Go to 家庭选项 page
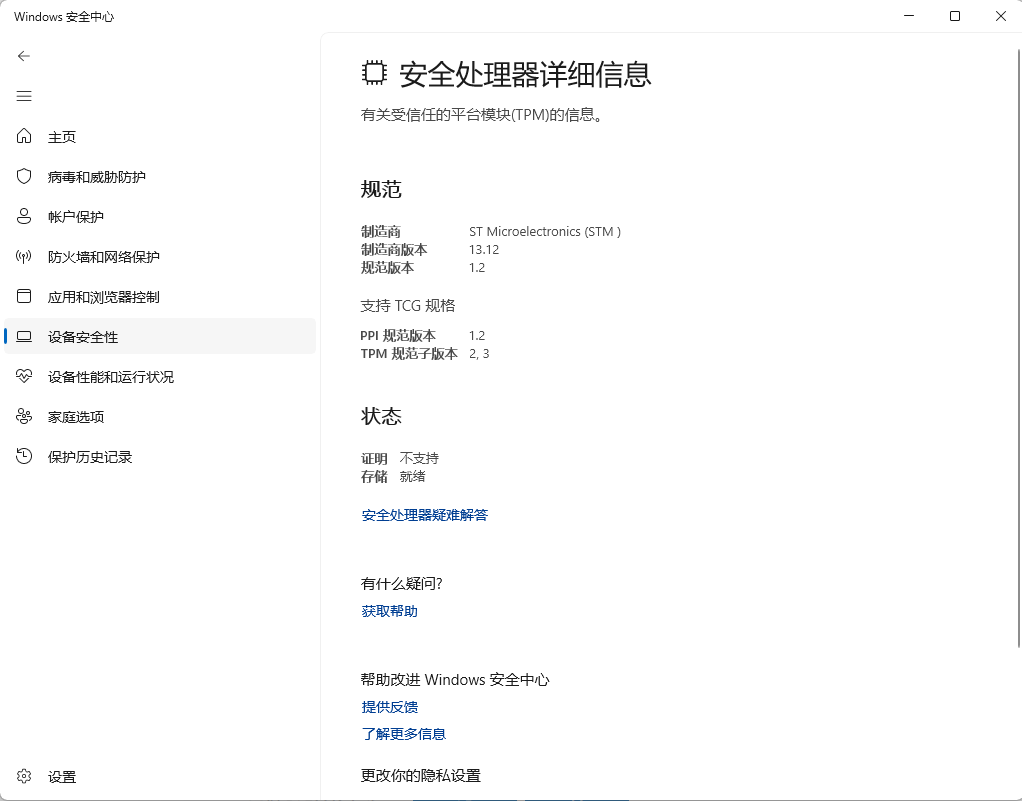Image resolution: width=1022 pixels, height=801 pixels. [160, 416]
